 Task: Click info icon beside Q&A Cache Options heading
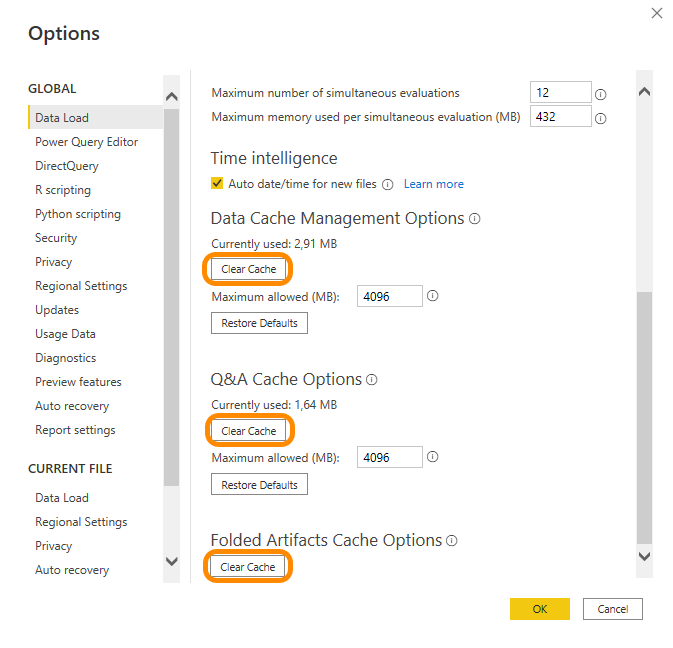click(372, 380)
